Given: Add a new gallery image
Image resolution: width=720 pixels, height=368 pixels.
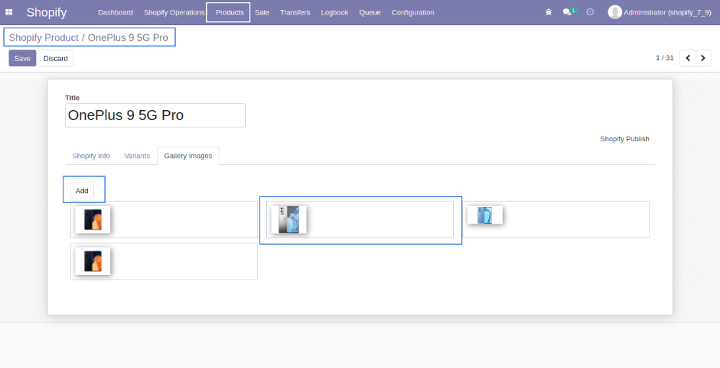Looking at the screenshot, I should click(x=82, y=191).
